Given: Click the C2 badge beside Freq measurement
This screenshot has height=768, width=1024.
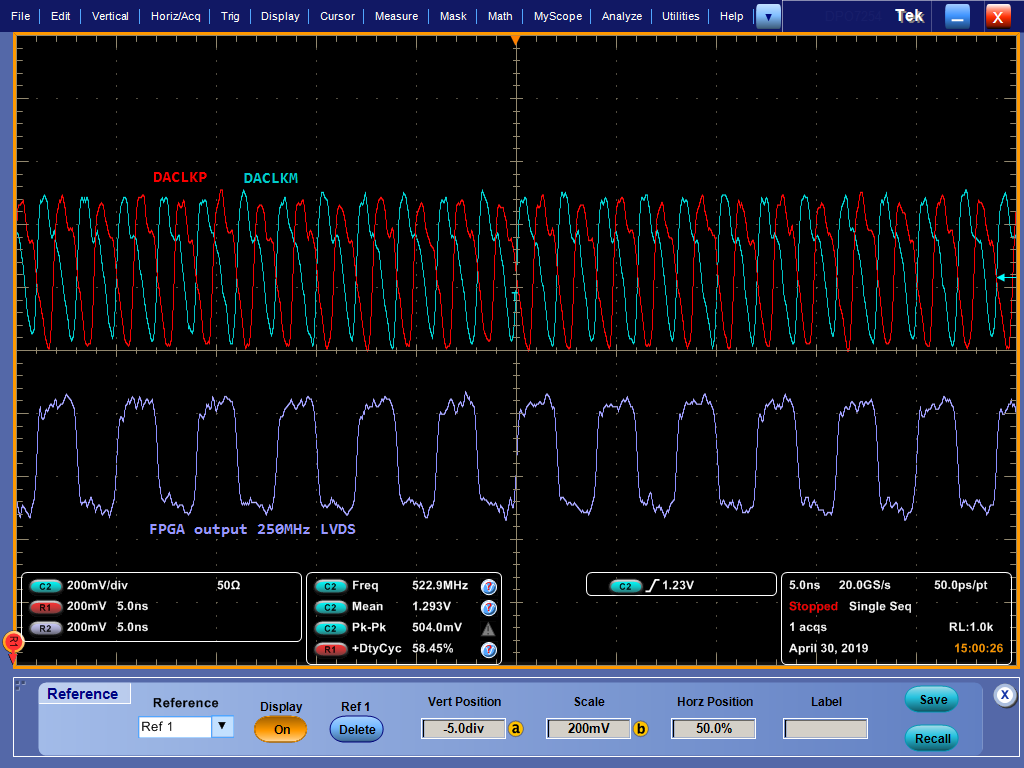Looking at the screenshot, I should click(x=330, y=586).
